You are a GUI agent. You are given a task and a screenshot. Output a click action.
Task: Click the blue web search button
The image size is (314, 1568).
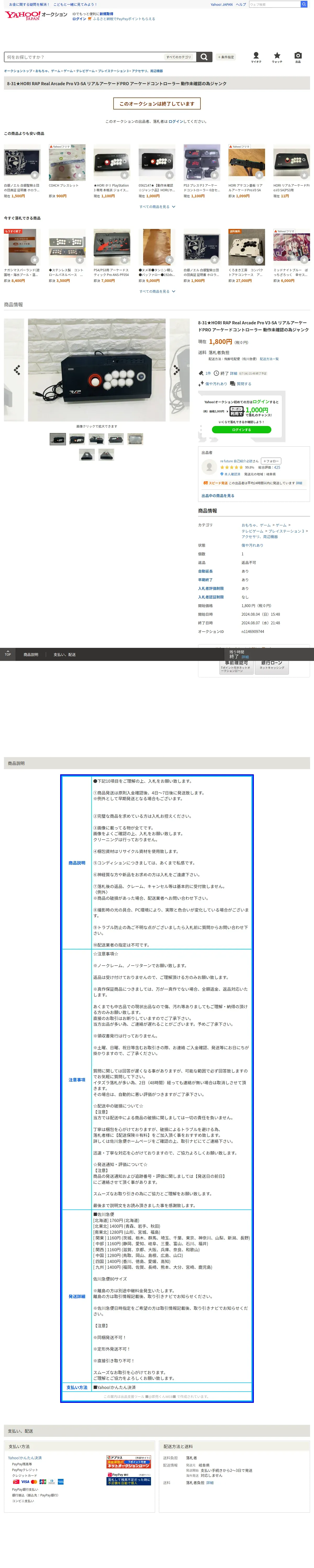pos(304,4)
